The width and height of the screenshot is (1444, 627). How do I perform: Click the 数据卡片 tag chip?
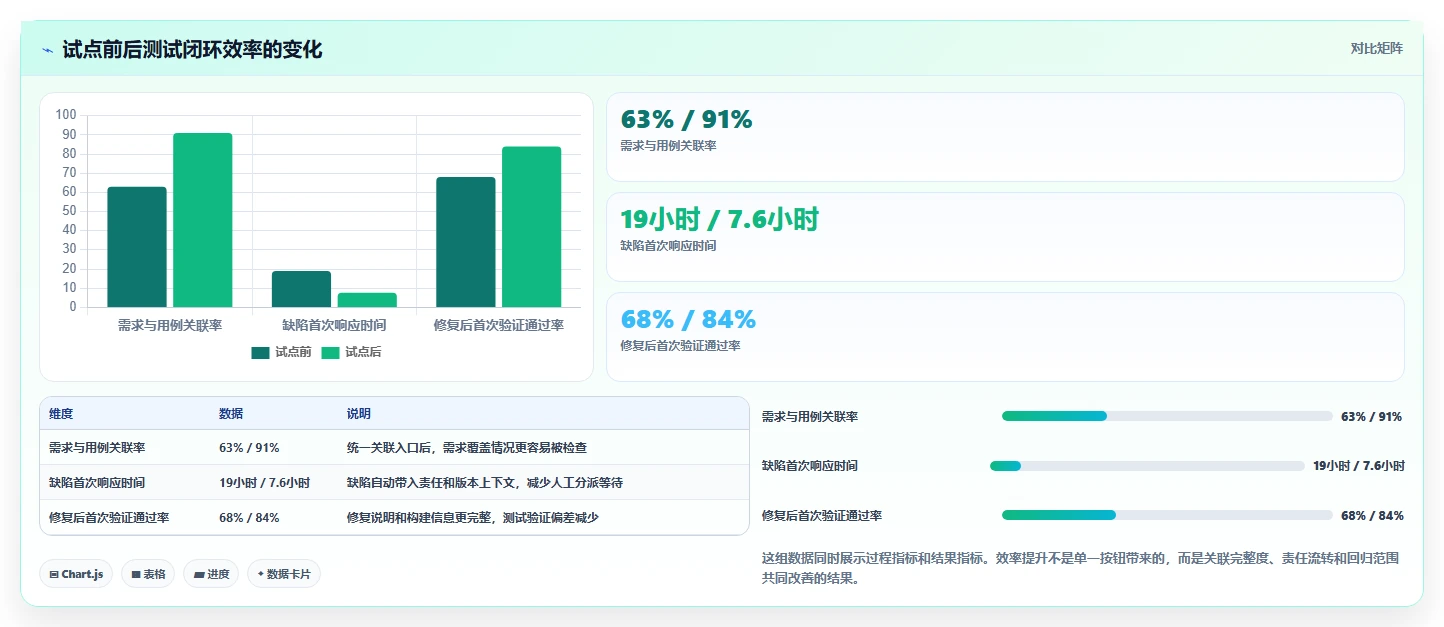click(x=284, y=574)
